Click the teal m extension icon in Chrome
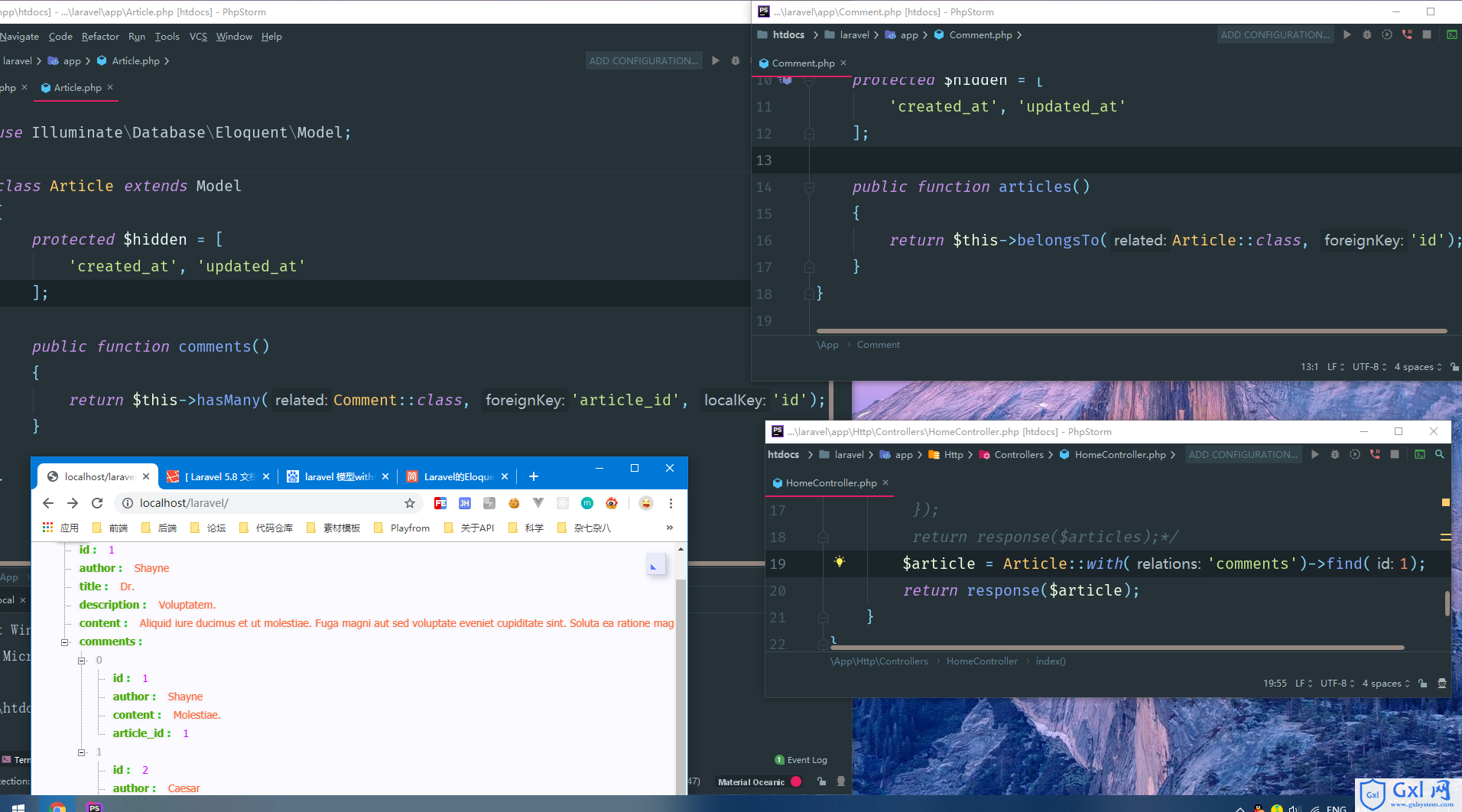Viewport: 1462px width, 812px height. click(587, 502)
